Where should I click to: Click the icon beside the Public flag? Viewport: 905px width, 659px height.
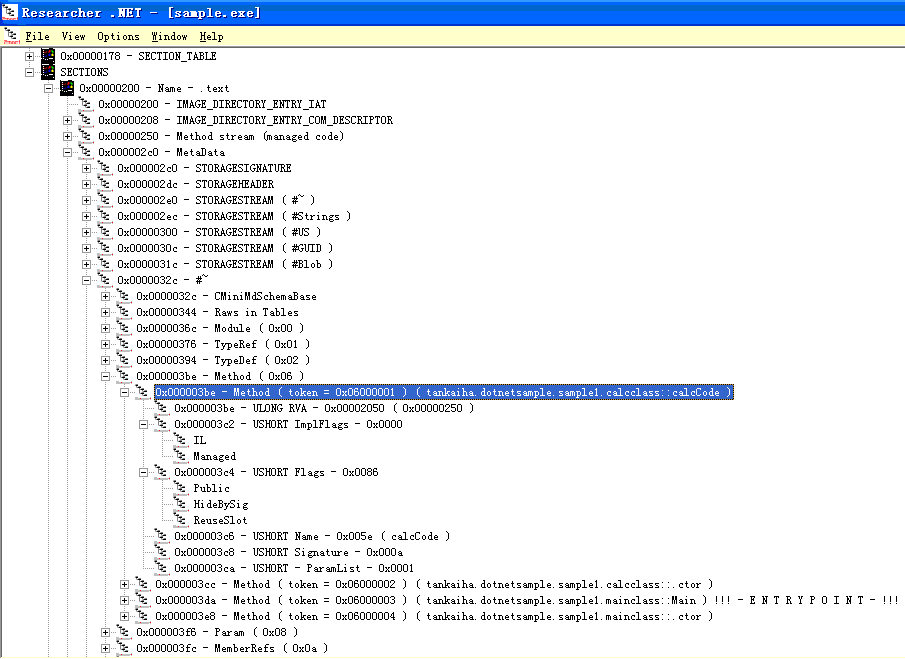click(181, 488)
